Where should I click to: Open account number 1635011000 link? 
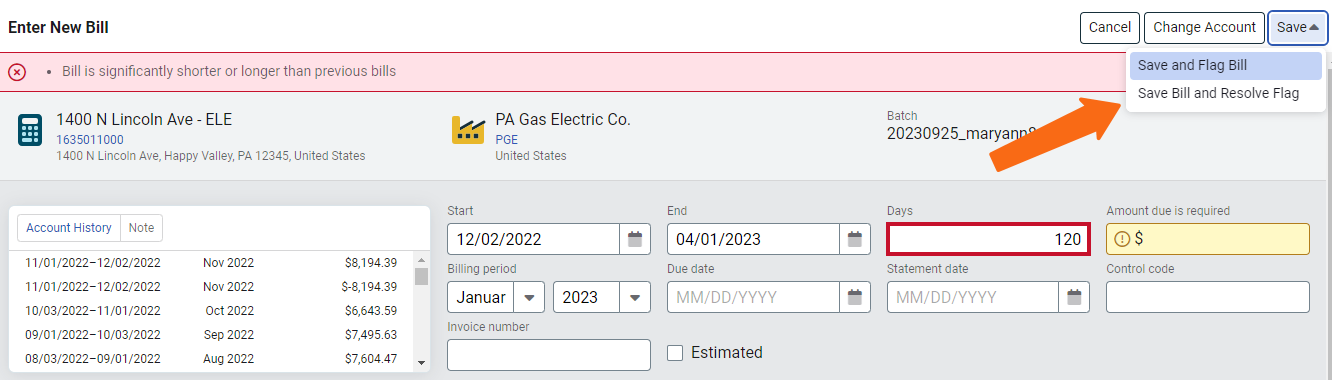point(90,140)
